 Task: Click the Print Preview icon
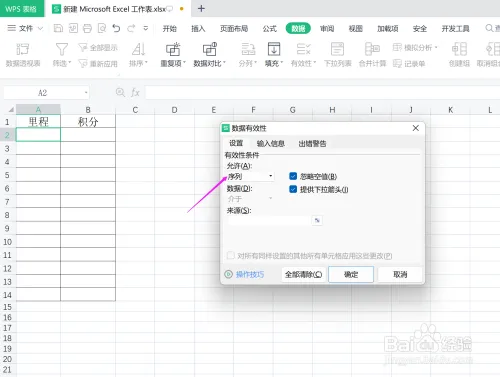[x=102, y=28]
